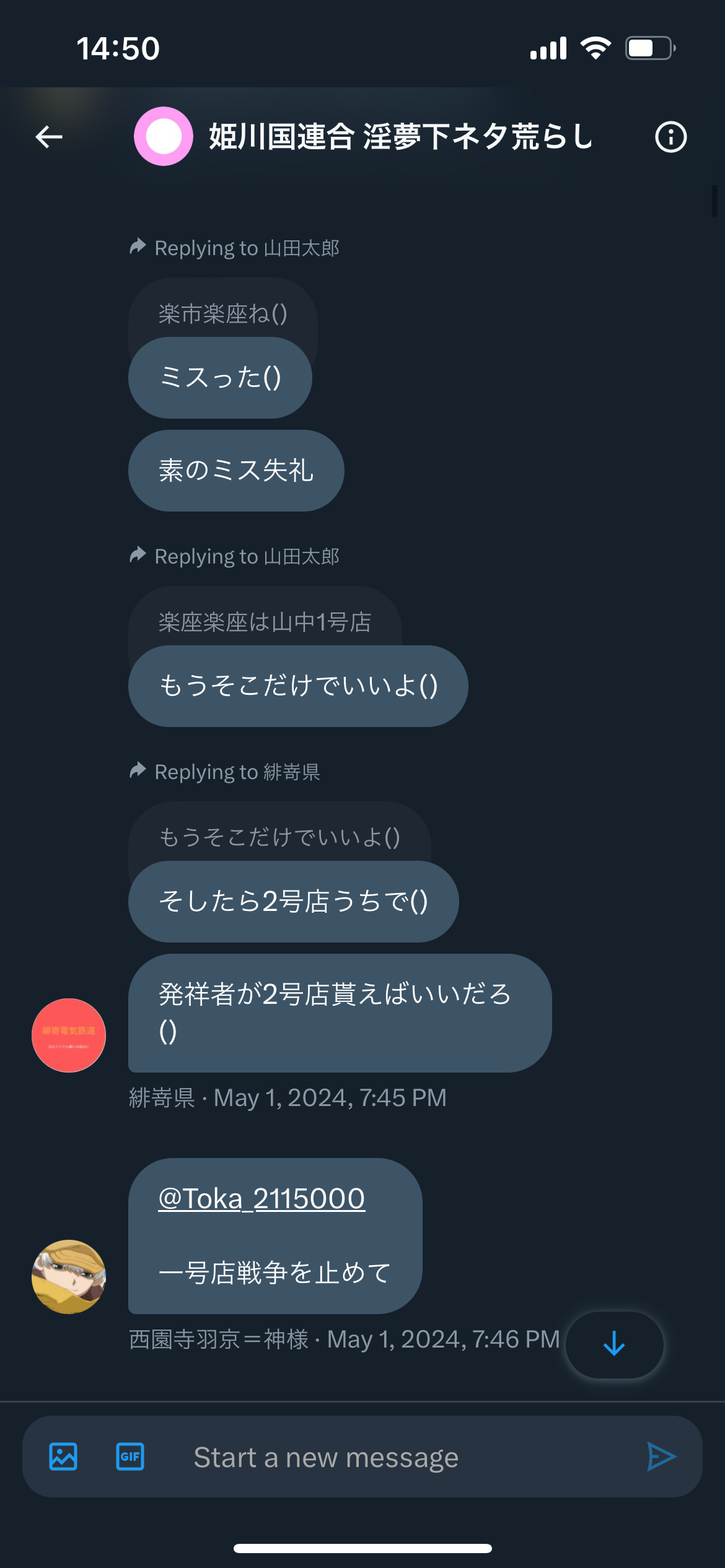Open the GIF picker icon
Viewport: 725px width, 1568px height.
(130, 1457)
